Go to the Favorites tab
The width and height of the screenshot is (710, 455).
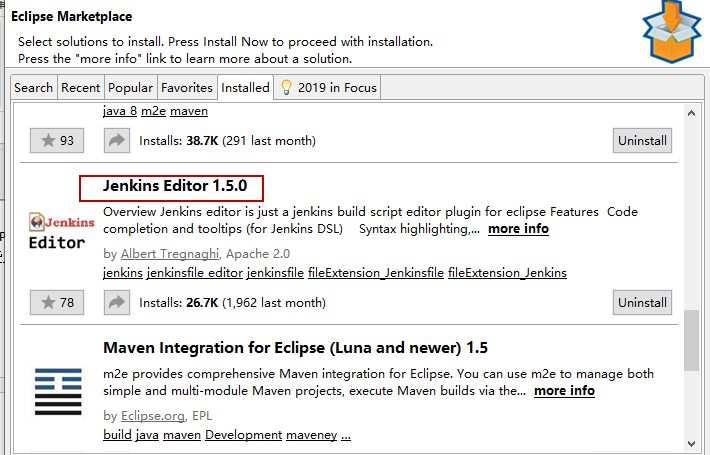coord(187,88)
